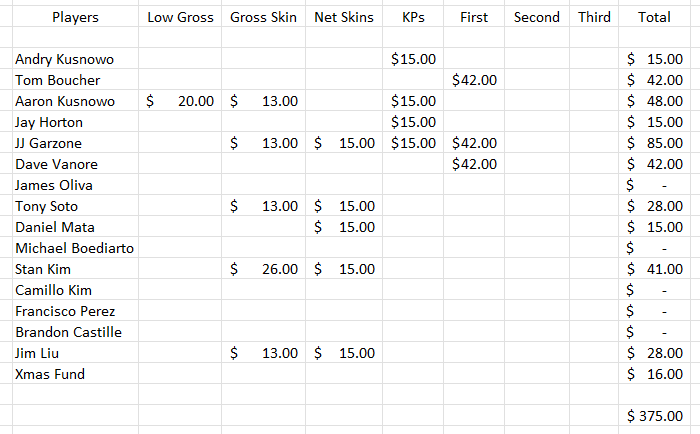The height and width of the screenshot is (434, 700).
Task: Click the Andry Kusnowo name cell
Action: coord(75,58)
